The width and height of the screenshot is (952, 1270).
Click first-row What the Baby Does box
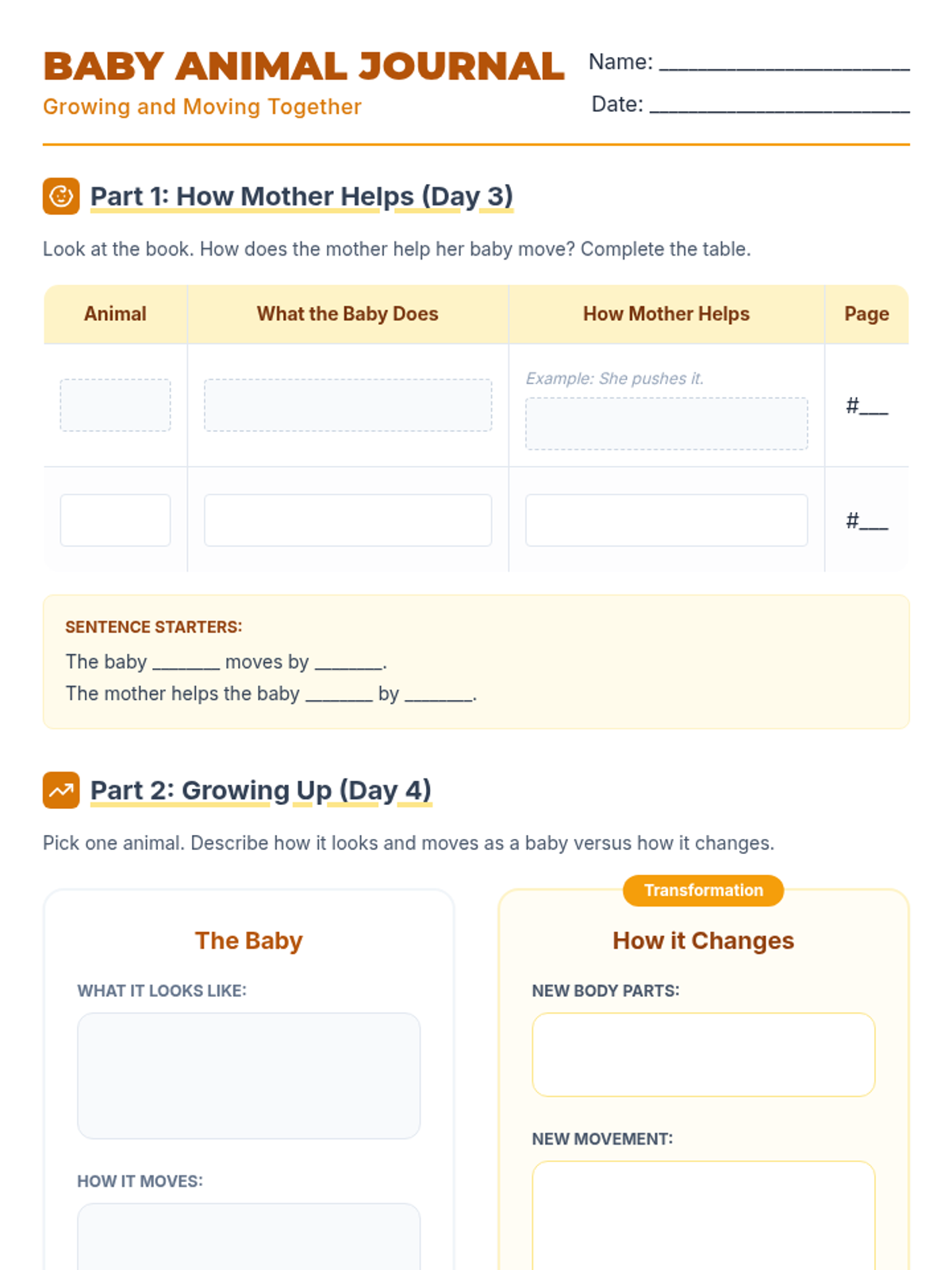coord(347,405)
